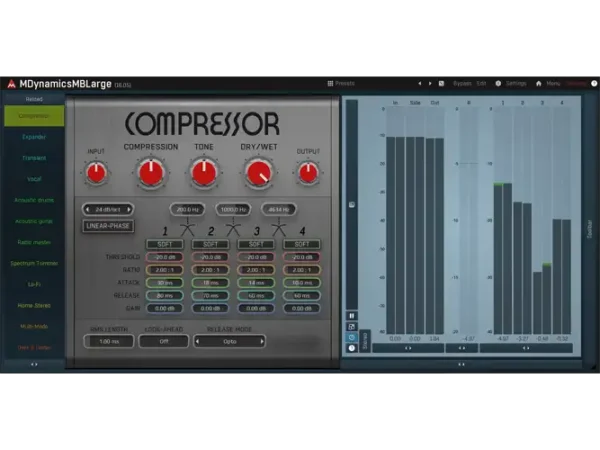Toggle Bypass in the title bar

click(x=462, y=83)
